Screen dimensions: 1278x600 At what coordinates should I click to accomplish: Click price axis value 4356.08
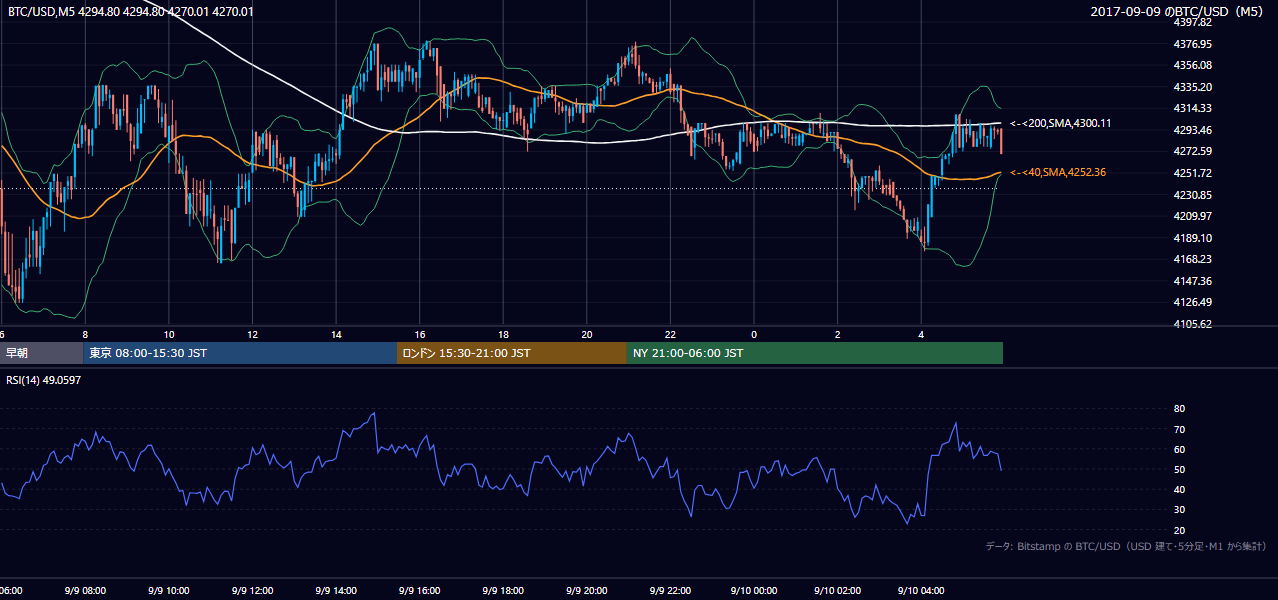1193,65
